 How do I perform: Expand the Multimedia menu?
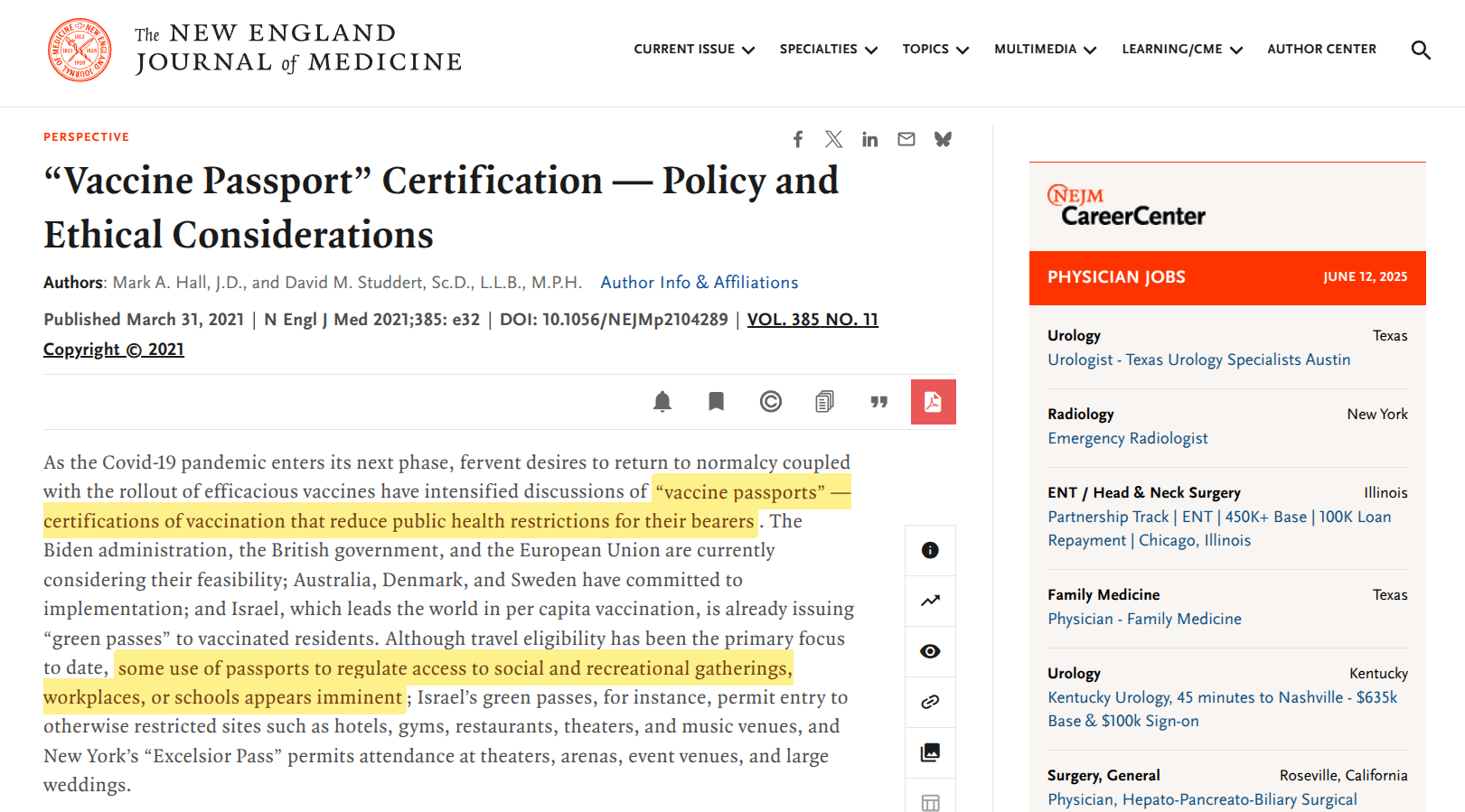point(1046,49)
